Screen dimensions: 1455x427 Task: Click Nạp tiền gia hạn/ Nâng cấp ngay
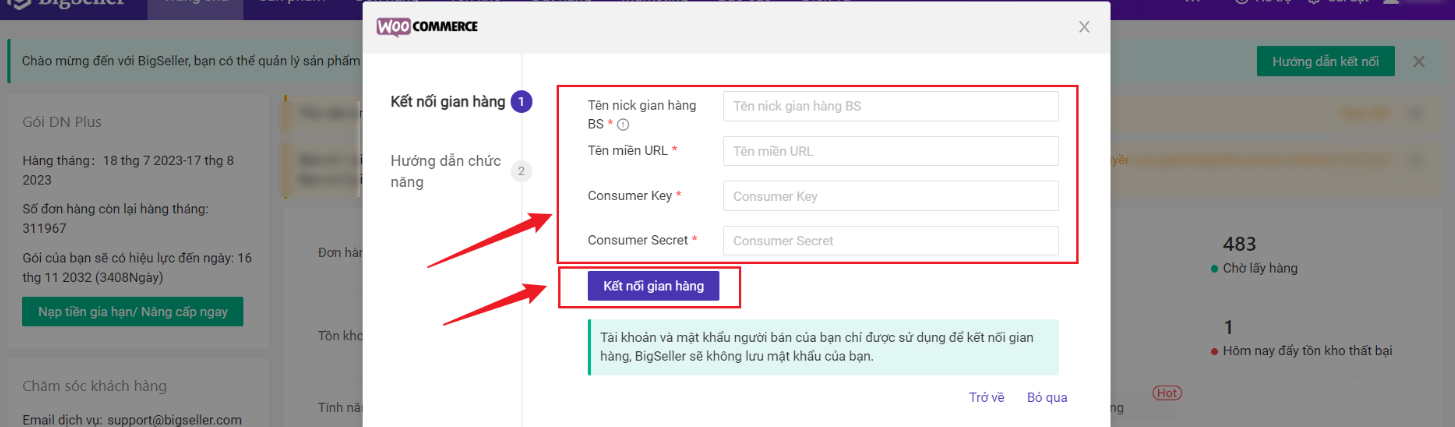click(x=133, y=312)
